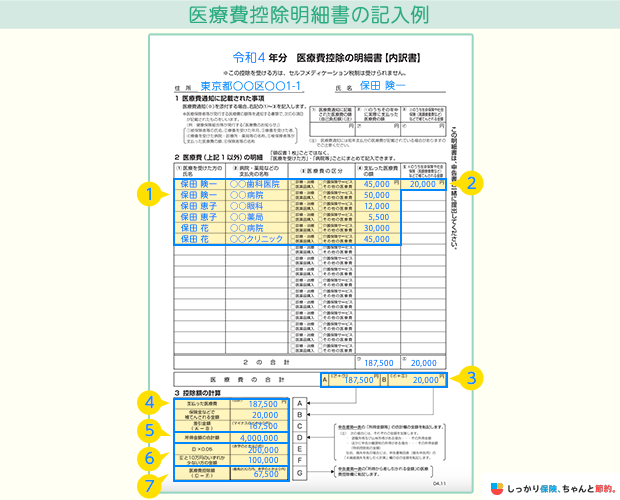Click the letter D box
This screenshot has width=620, height=500.
300,438
